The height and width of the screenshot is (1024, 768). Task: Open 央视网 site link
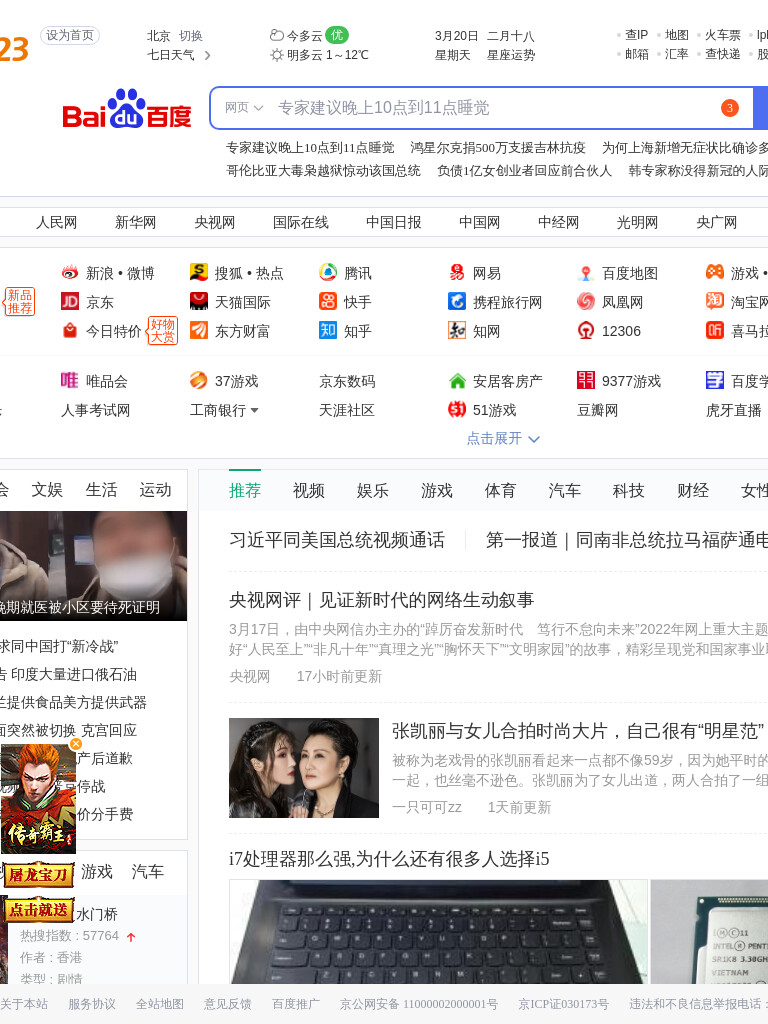point(214,223)
